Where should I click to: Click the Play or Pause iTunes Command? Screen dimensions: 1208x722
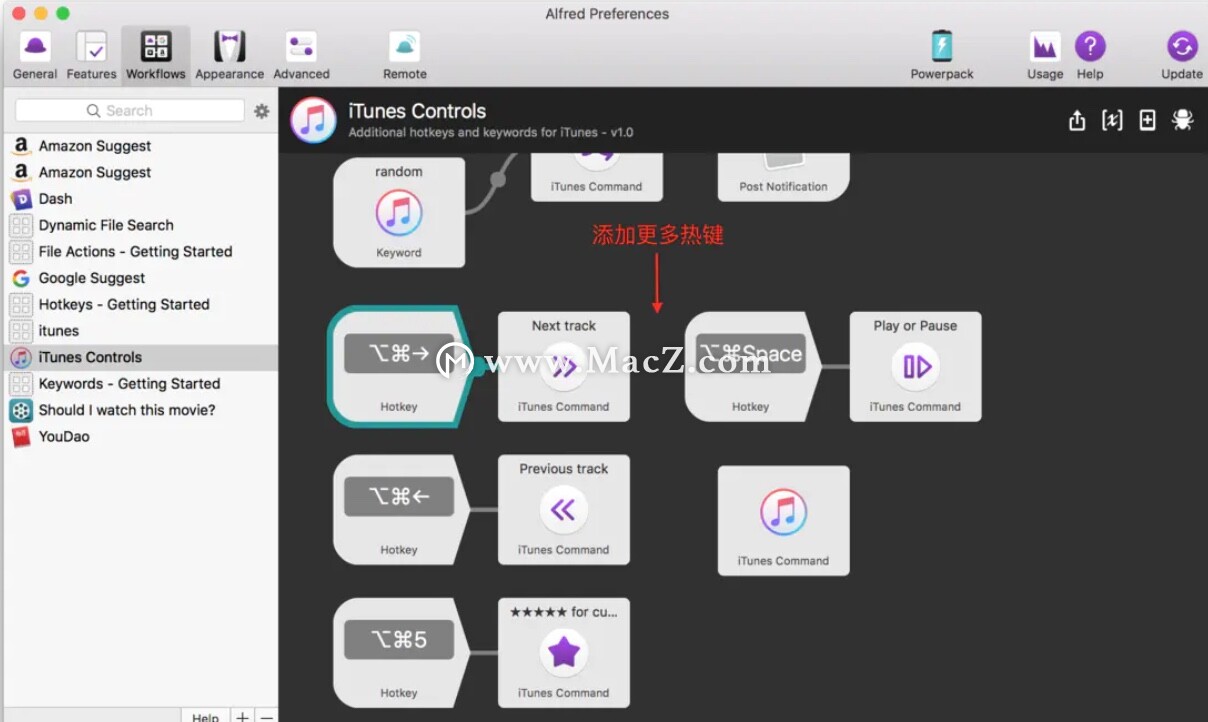click(915, 366)
